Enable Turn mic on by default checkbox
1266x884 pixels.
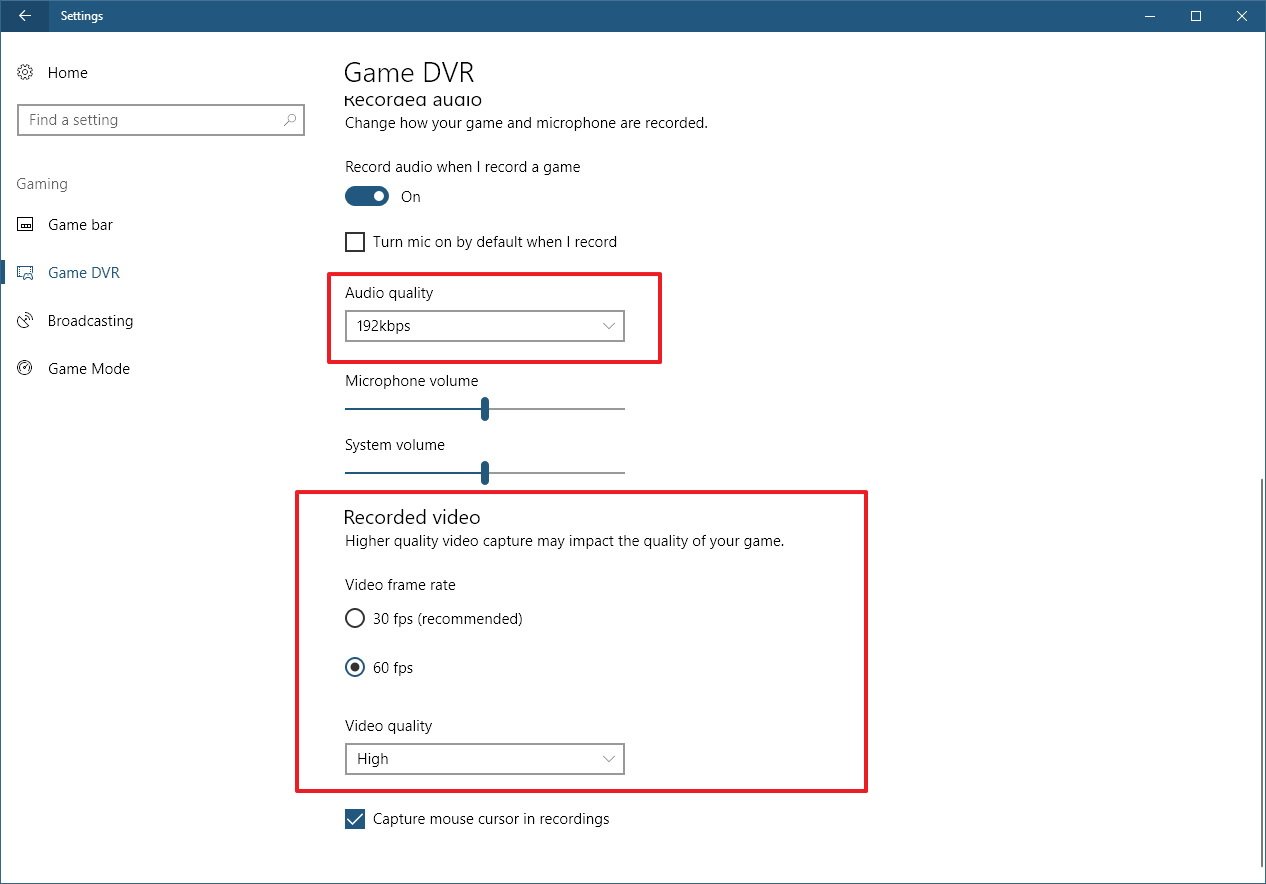[355, 242]
